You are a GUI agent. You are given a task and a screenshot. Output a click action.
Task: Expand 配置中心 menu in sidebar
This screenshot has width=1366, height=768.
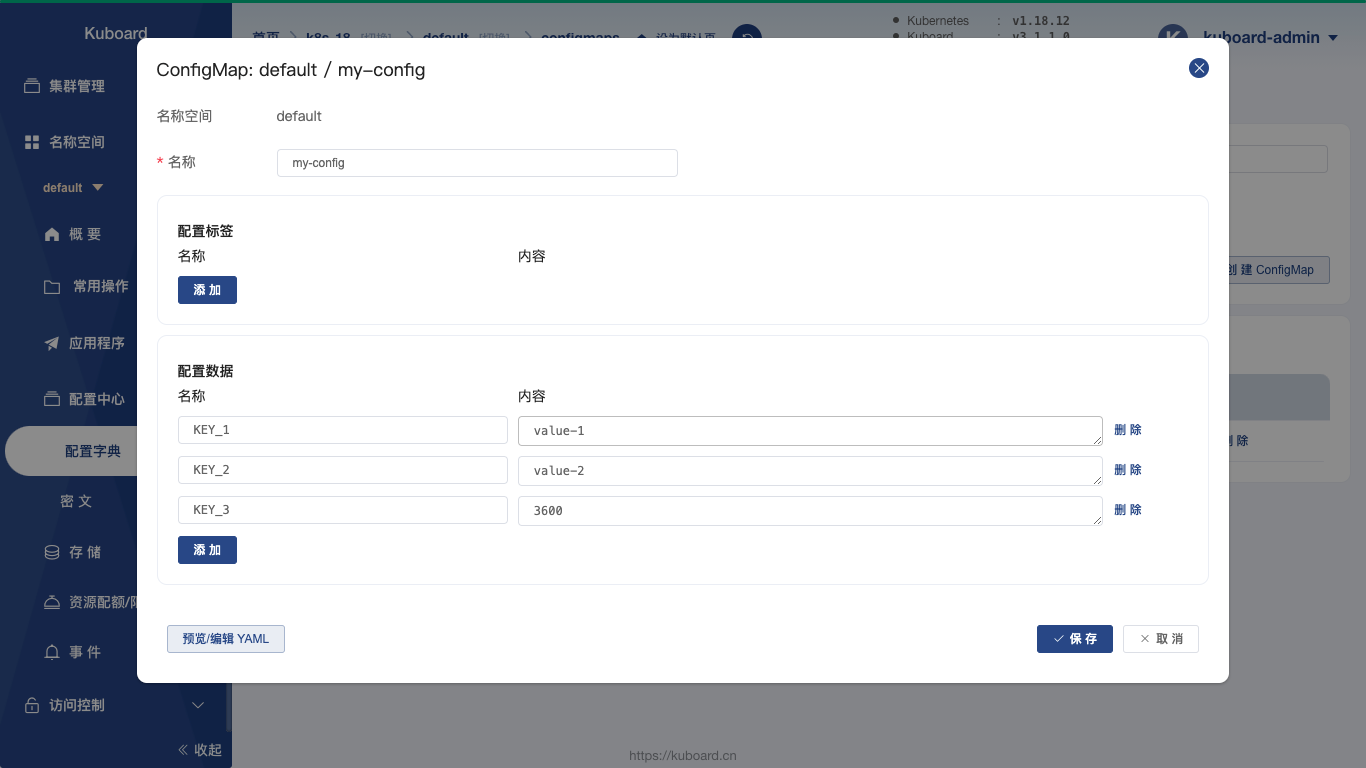(97, 399)
